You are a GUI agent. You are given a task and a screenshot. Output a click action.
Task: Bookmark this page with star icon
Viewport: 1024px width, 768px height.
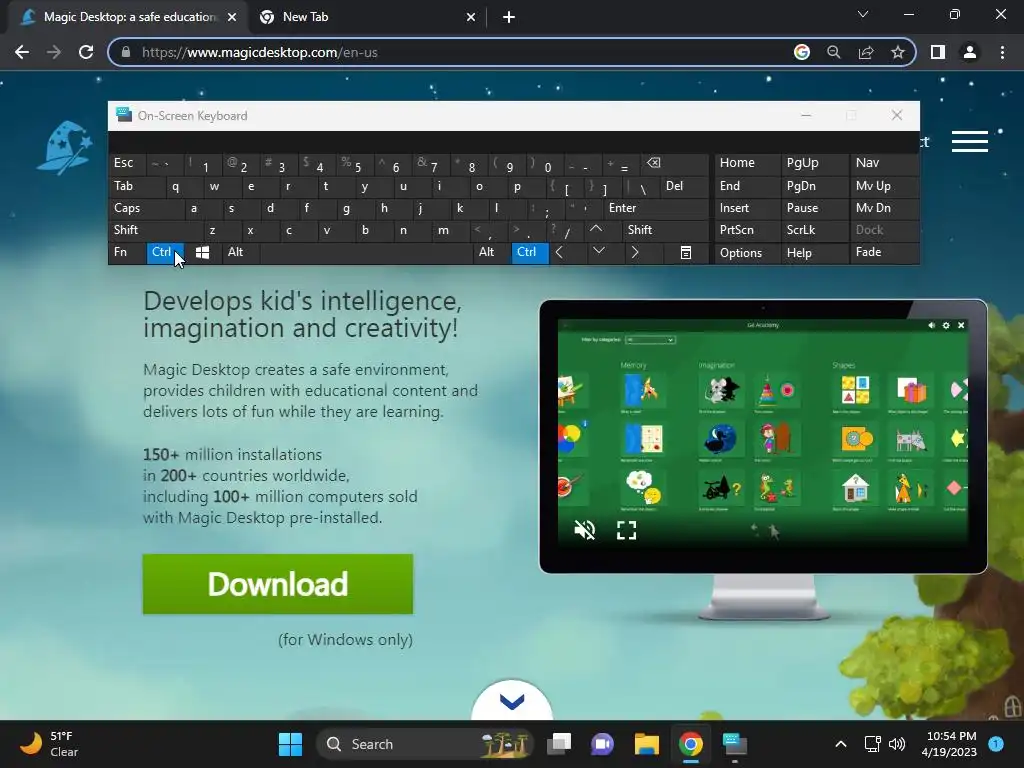tap(898, 52)
